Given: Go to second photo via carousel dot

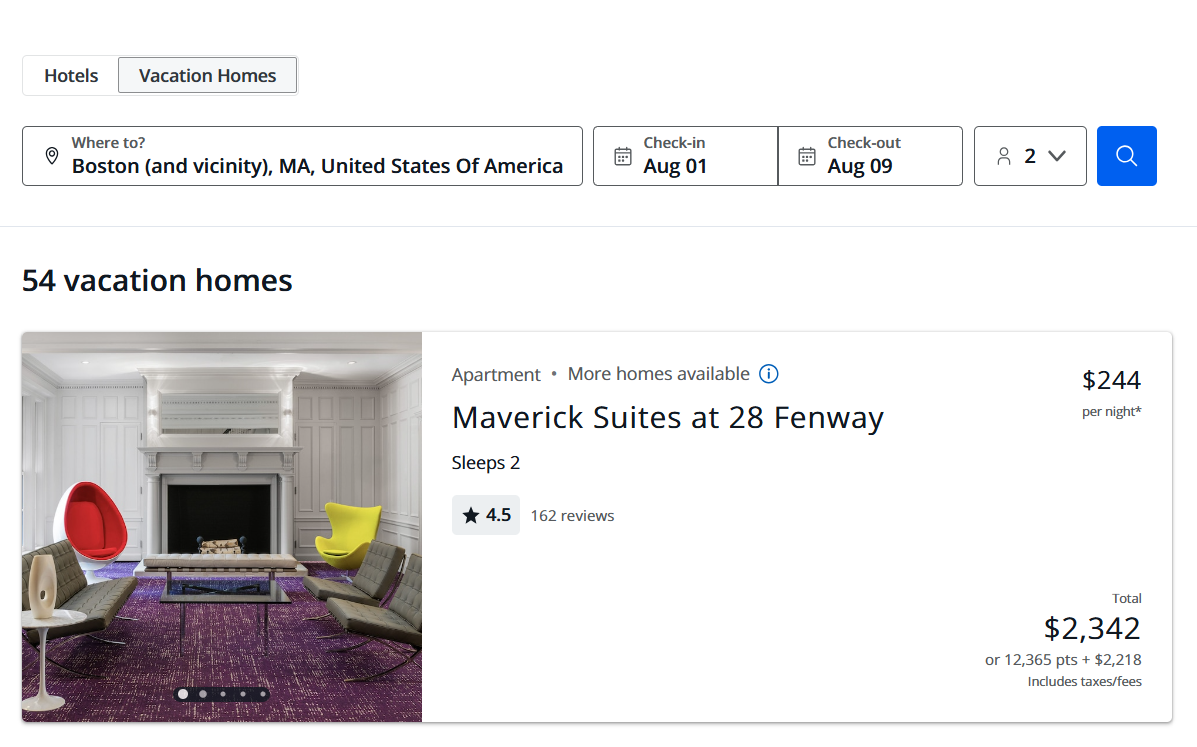Looking at the screenshot, I should point(203,694).
